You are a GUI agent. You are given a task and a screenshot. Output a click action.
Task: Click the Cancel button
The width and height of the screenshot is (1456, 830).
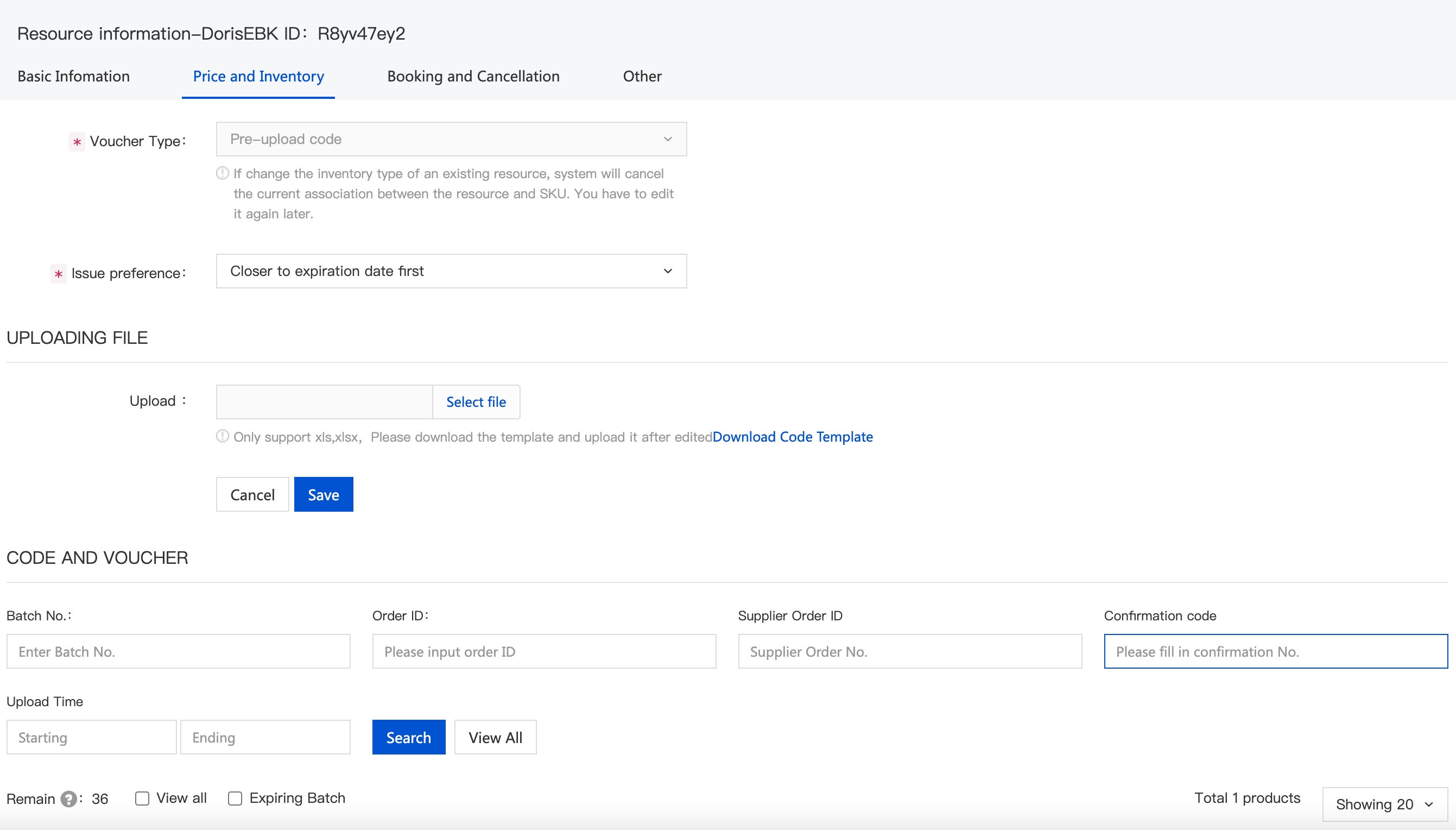tap(252, 494)
